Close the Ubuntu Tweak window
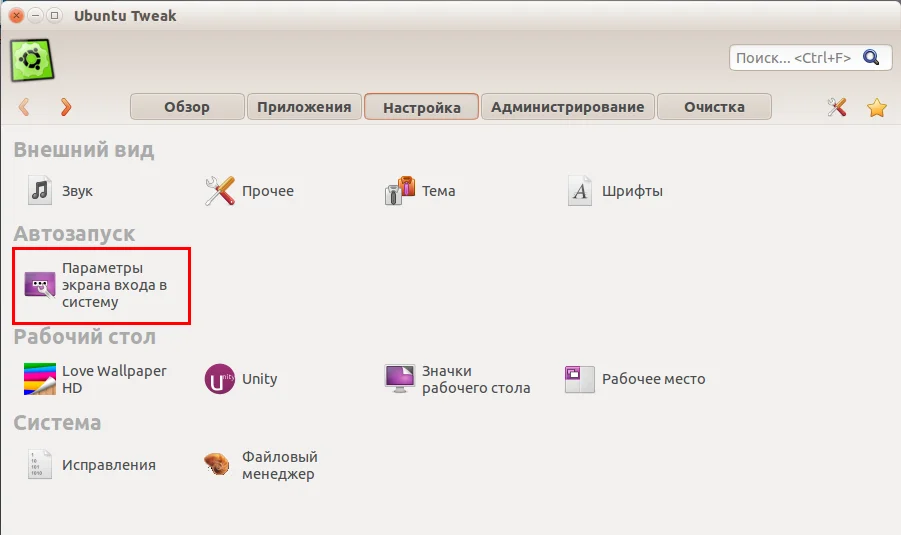901x535 pixels. [x=17, y=16]
